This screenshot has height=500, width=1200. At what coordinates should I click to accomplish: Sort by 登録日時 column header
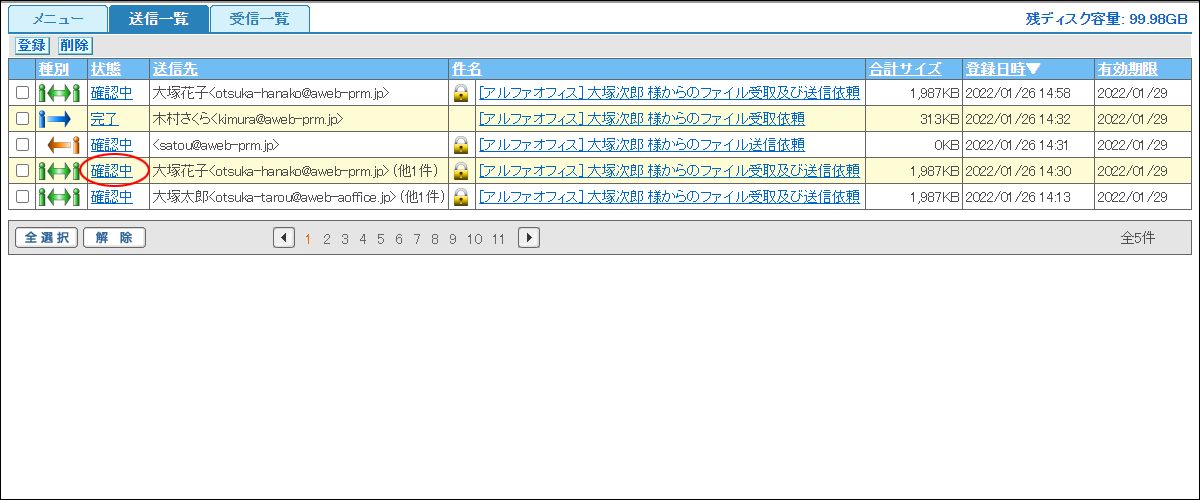point(1002,69)
